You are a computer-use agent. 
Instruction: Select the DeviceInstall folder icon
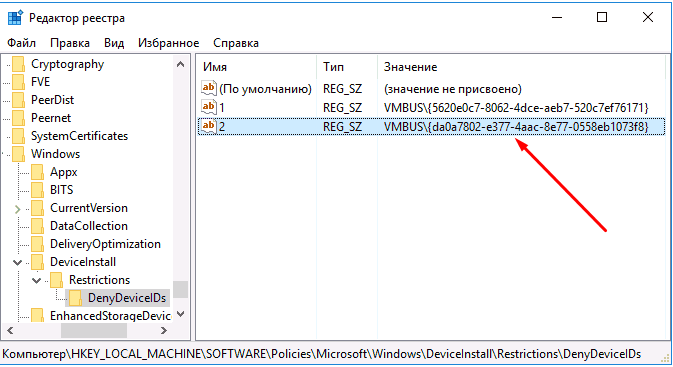coord(37,262)
